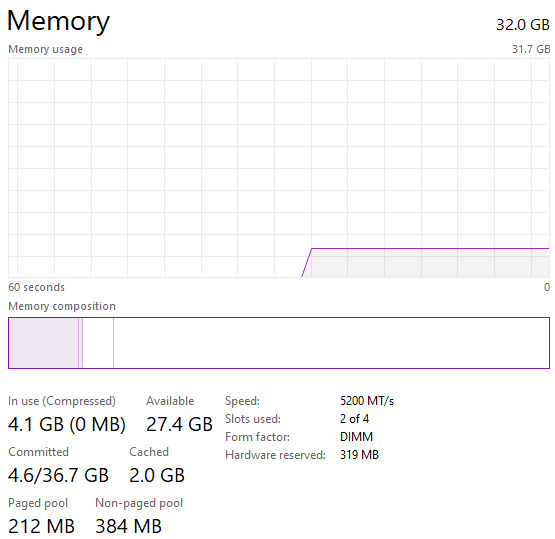Image resolution: width=555 pixels, height=539 pixels.
Task: Click the Hardware reserved 319 MB value
Action: click(x=359, y=454)
